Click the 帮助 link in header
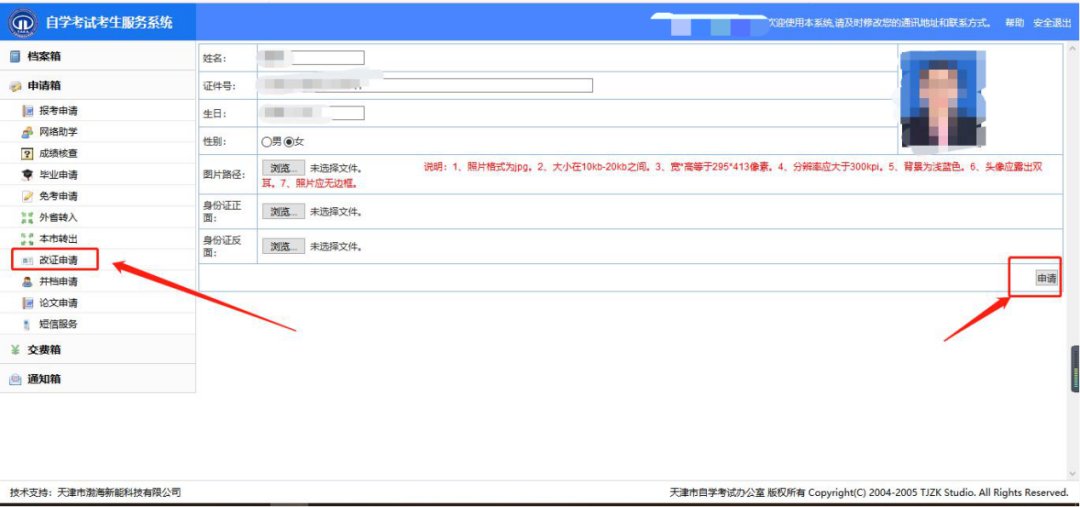1080x507 pixels. (x=1014, y=23)
